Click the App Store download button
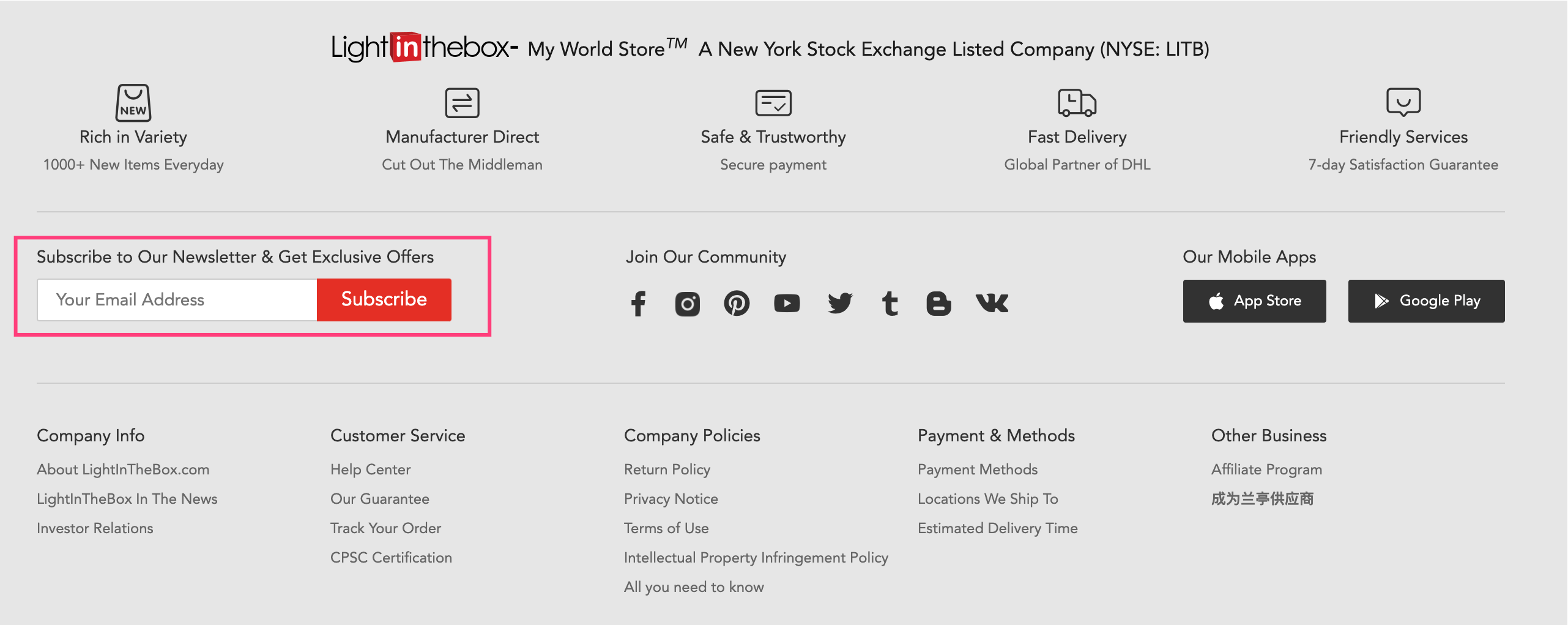 [x=1254, y=301]
